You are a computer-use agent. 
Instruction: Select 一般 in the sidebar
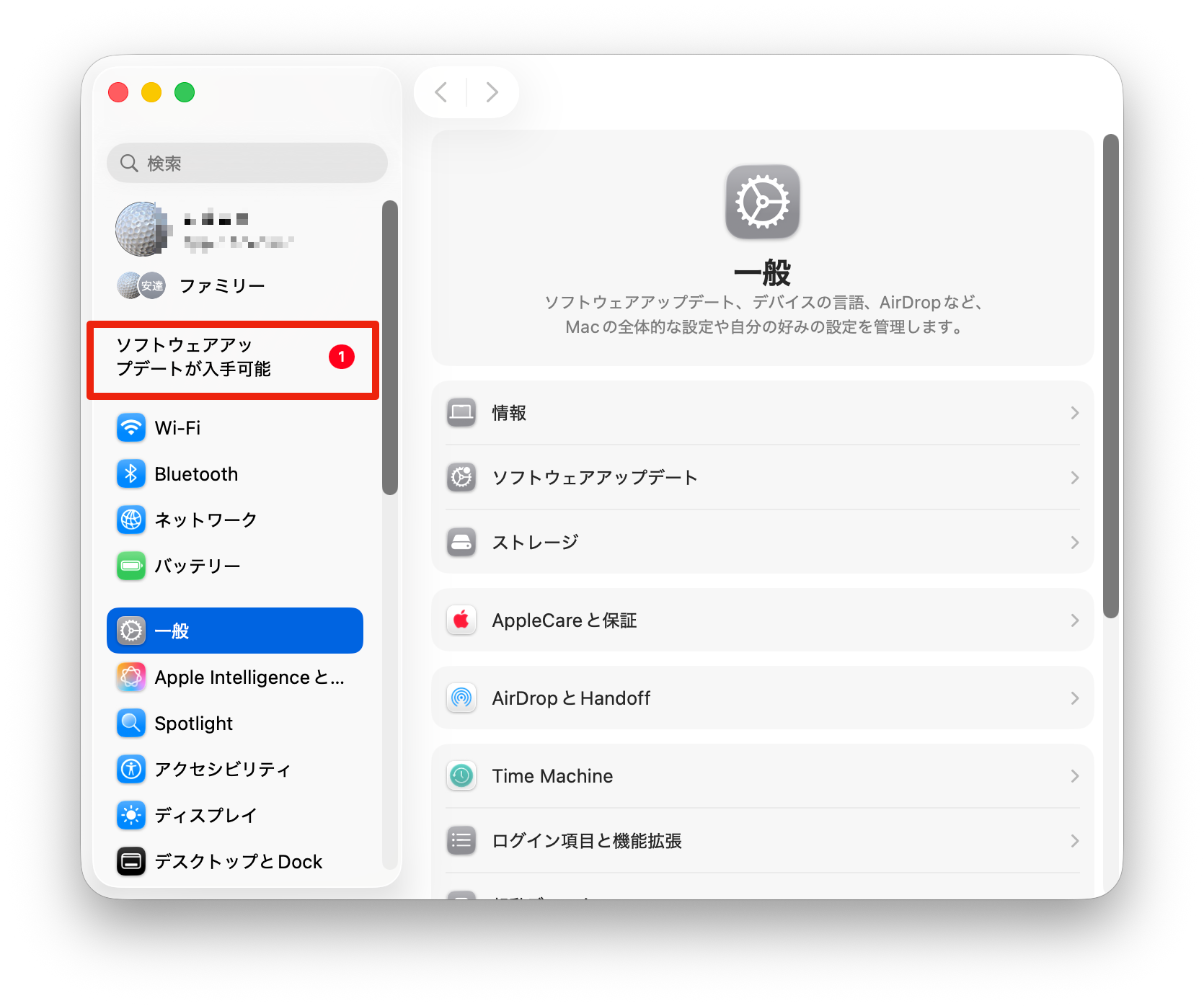(234, 631)
